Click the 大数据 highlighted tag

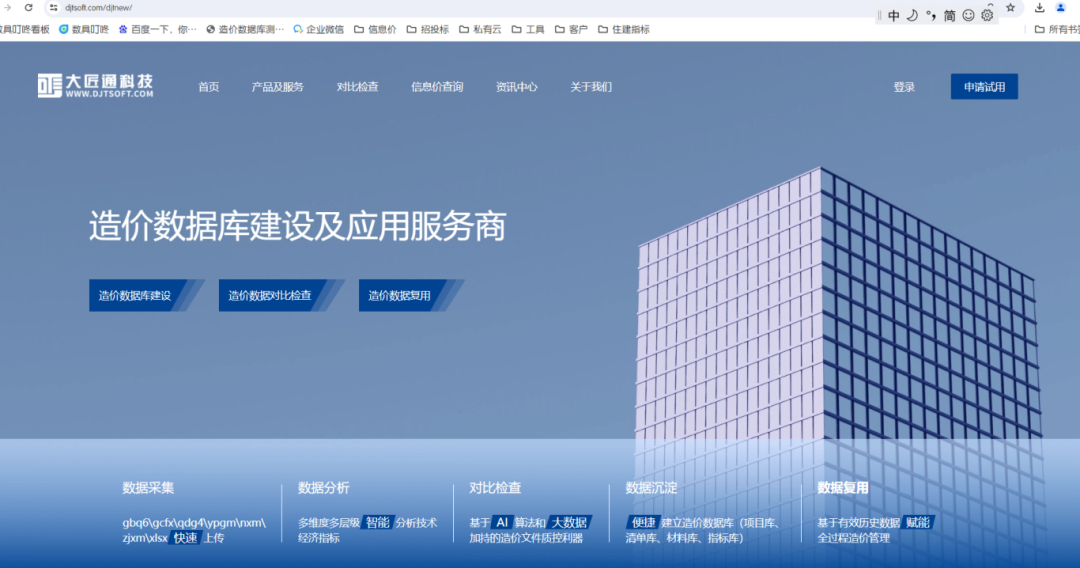coord(570,523)
